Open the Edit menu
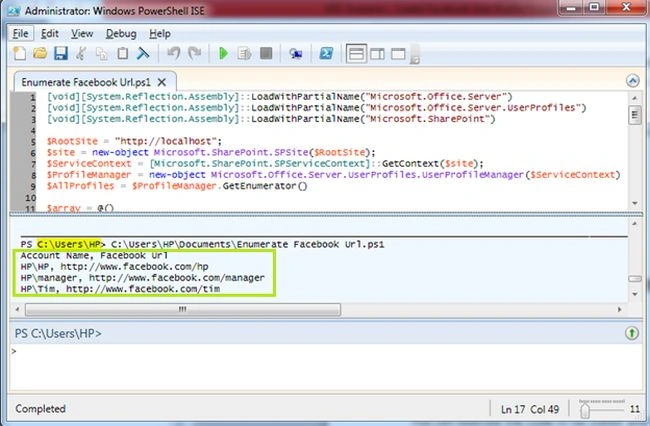This screenshot has height=426, width=650. [x=50, y=34]
